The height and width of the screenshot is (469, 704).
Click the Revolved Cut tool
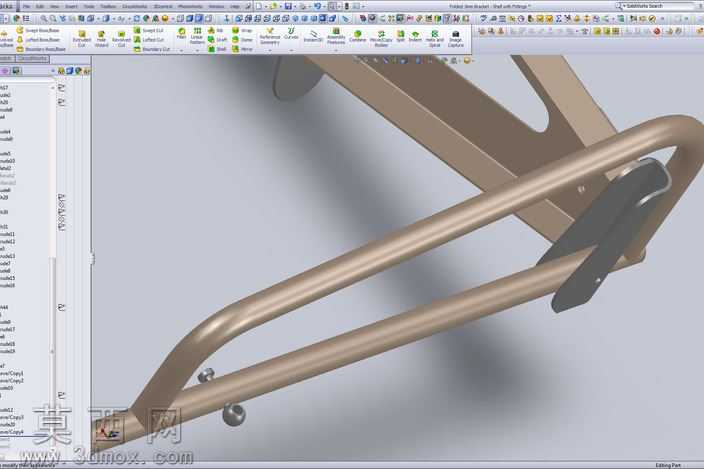tap(121, 39)
